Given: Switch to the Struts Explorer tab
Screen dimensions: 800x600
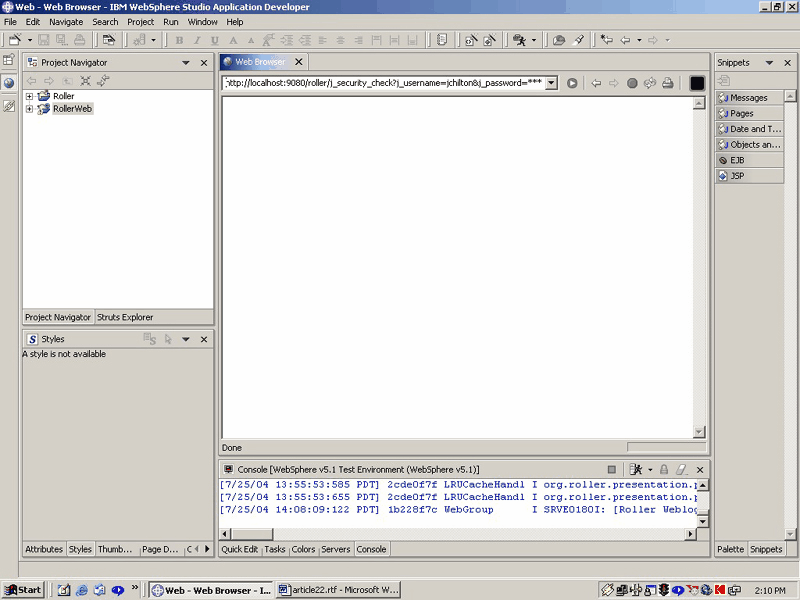Looking at the screenshot, I should [125, 317].
